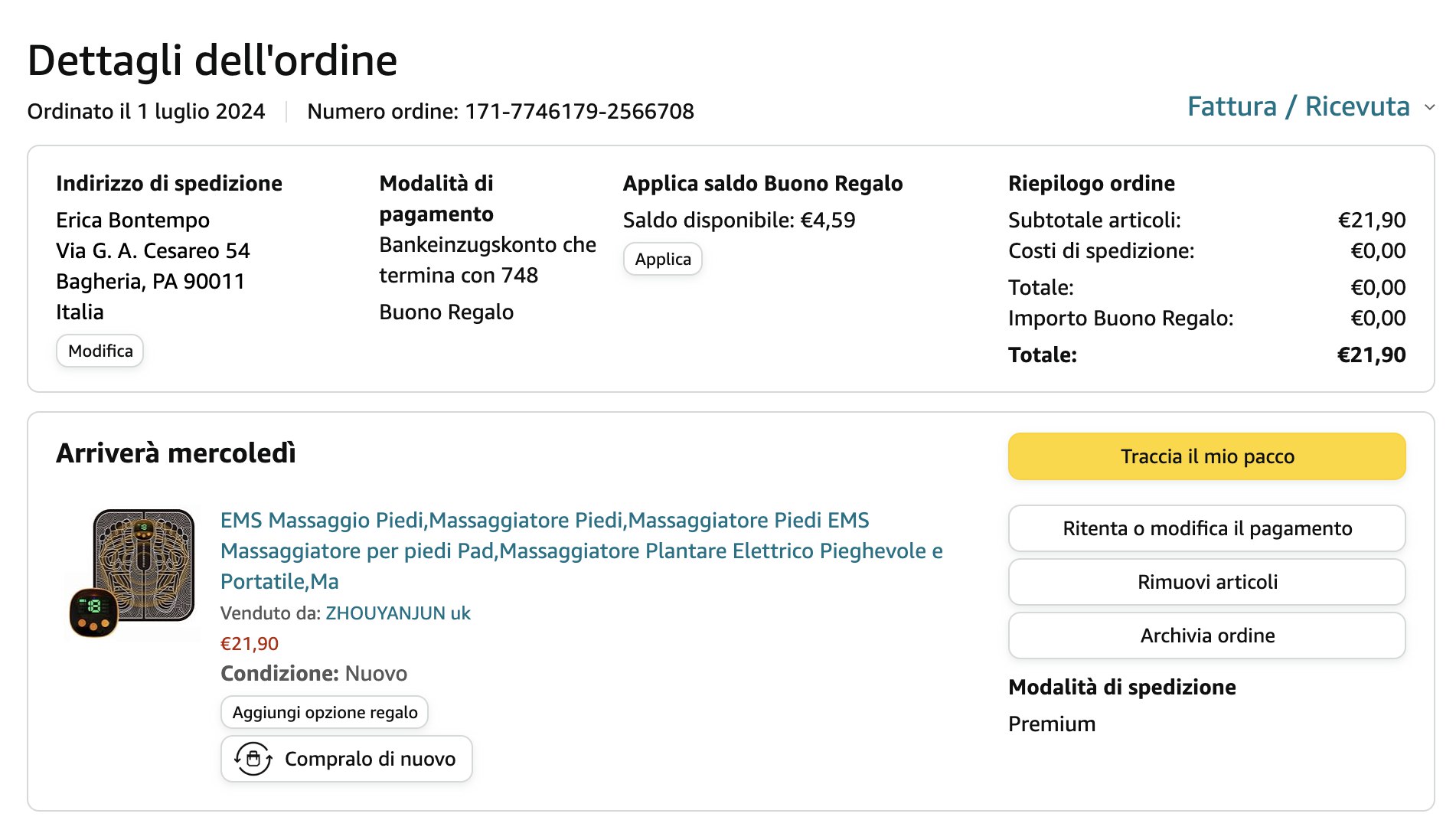Click the order number 171-7746179-2566708
1456x830 pixels.
[x=579, y=112]
